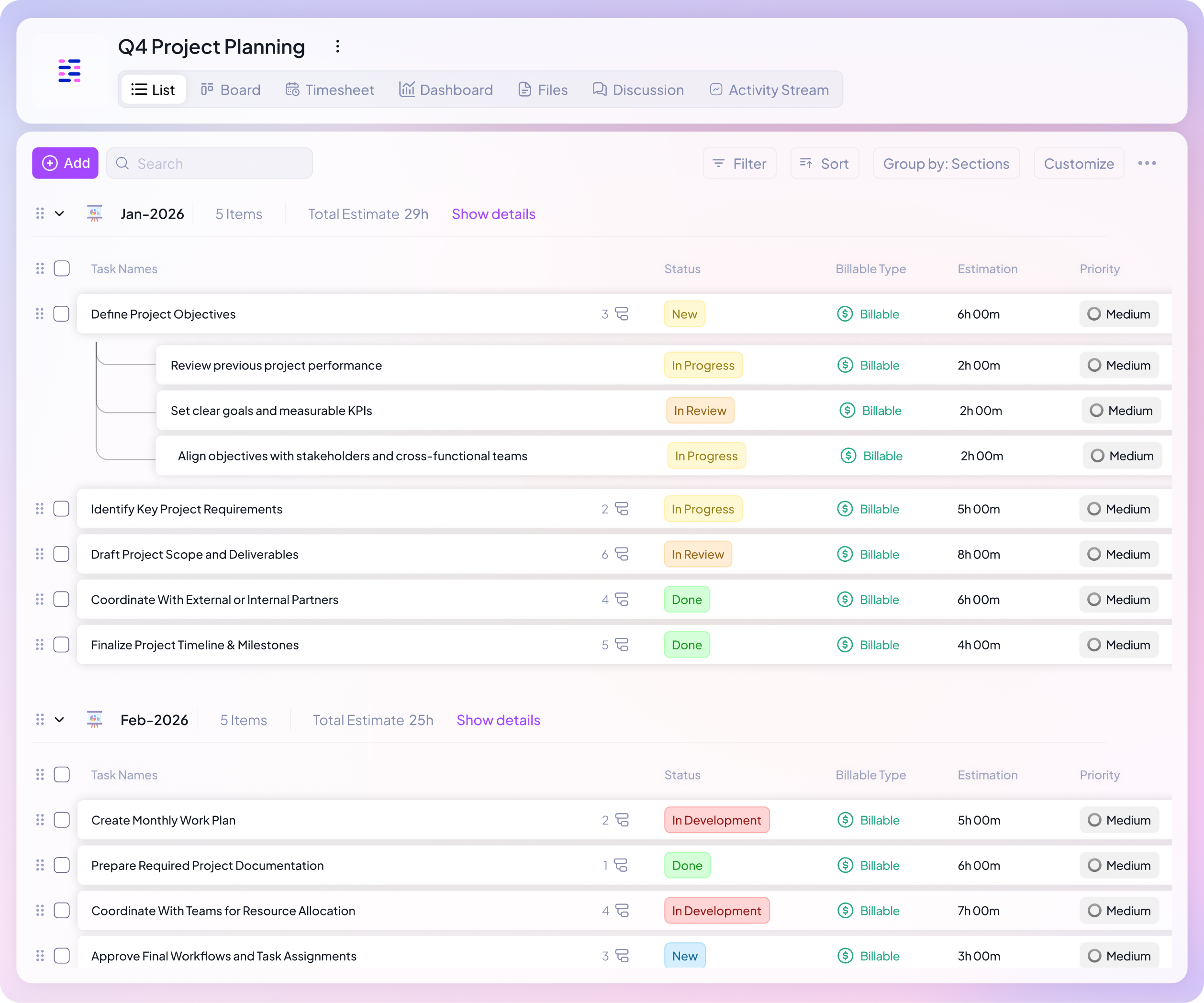Switch to the Timesheet view
The height and width of the screenshot is (1003, 1204).
330,89
